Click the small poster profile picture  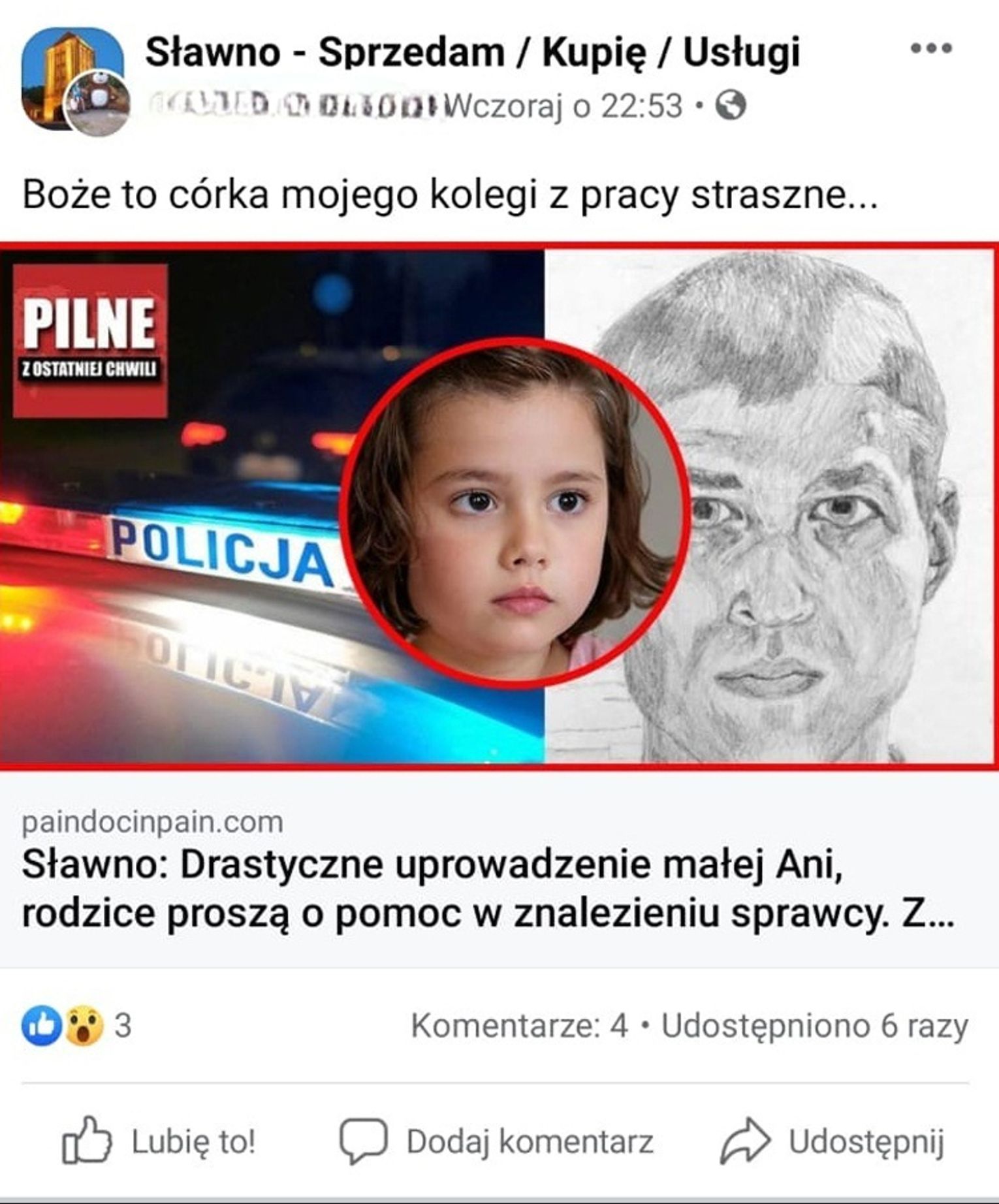click(98, 104)
